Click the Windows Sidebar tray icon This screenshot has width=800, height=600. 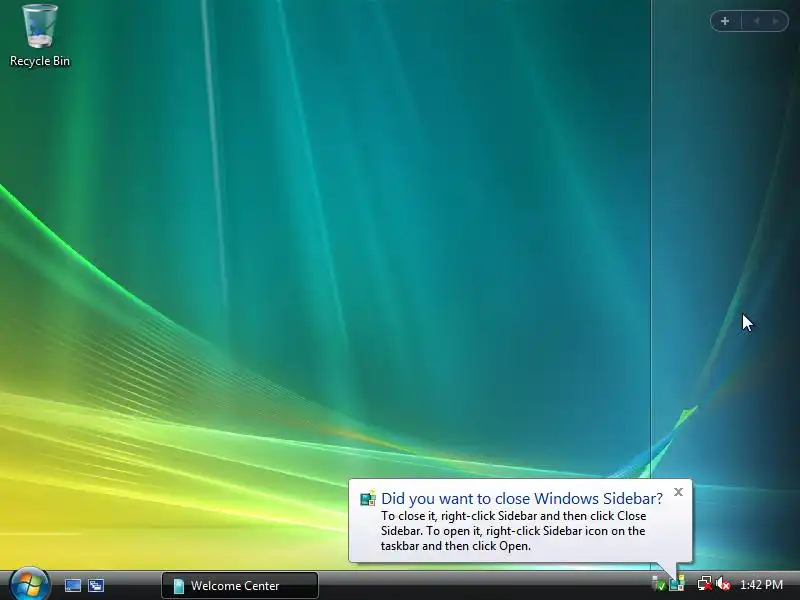677,583
